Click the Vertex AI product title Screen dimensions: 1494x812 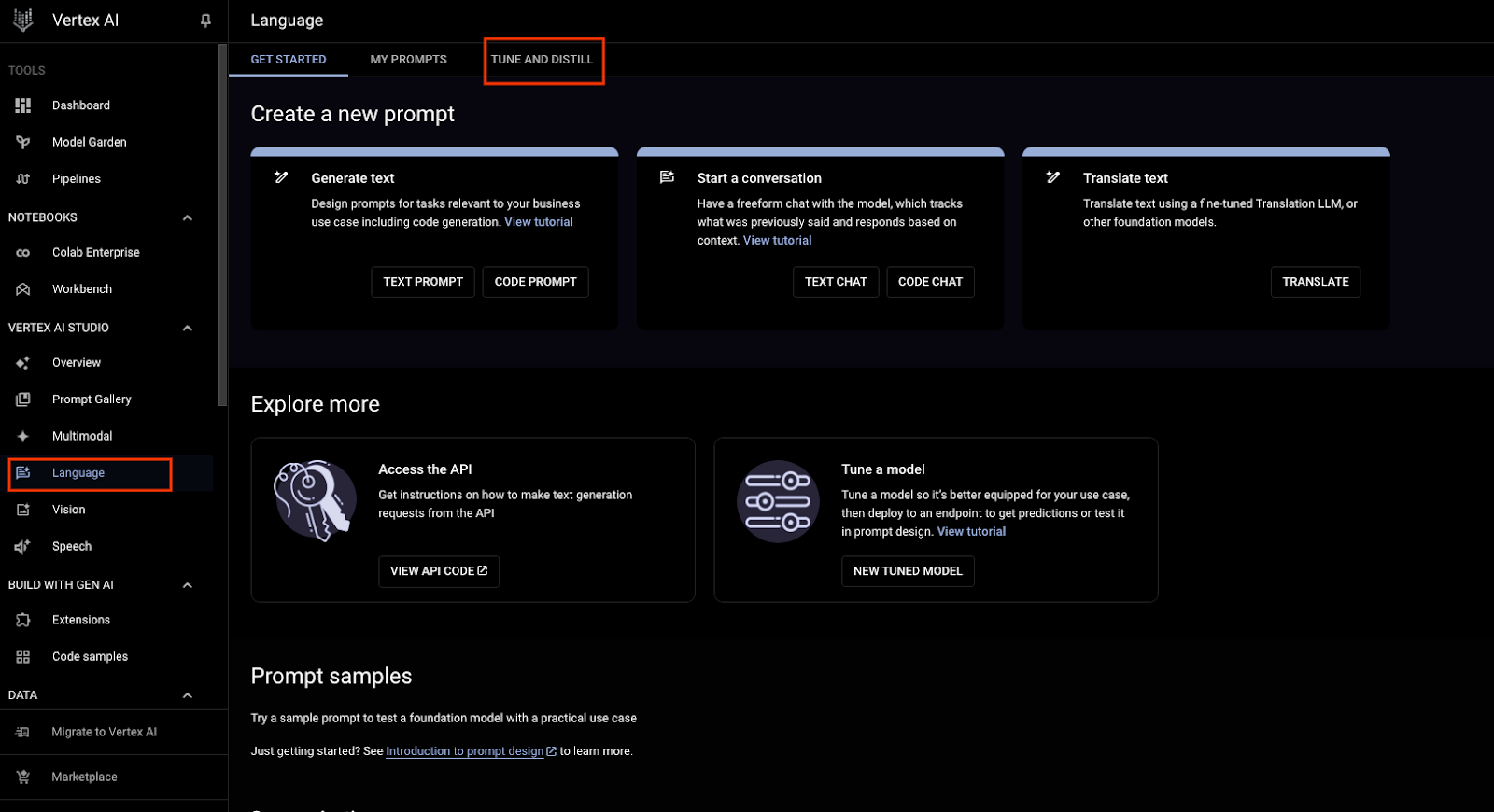tap(86, 21)
